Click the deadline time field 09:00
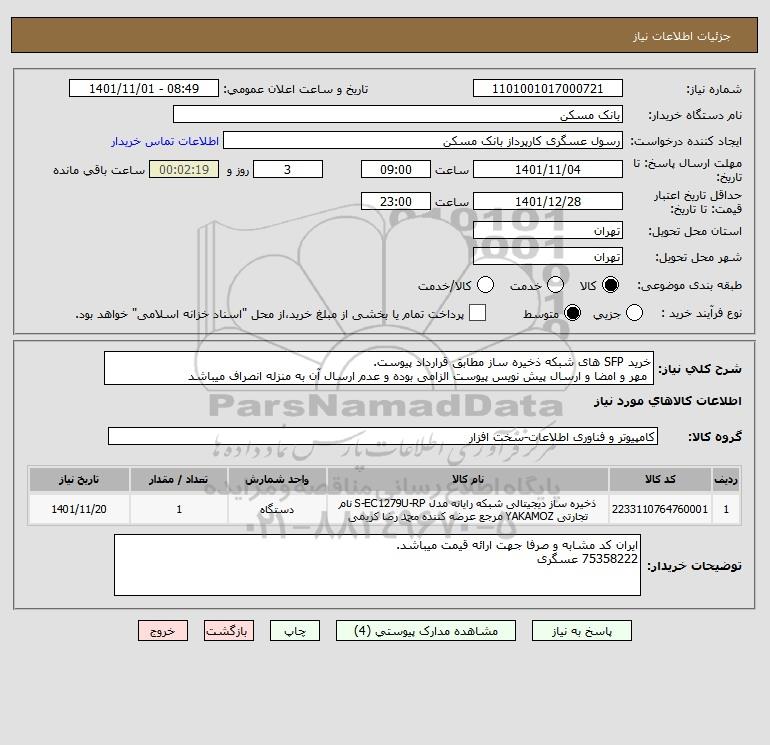 396,169
